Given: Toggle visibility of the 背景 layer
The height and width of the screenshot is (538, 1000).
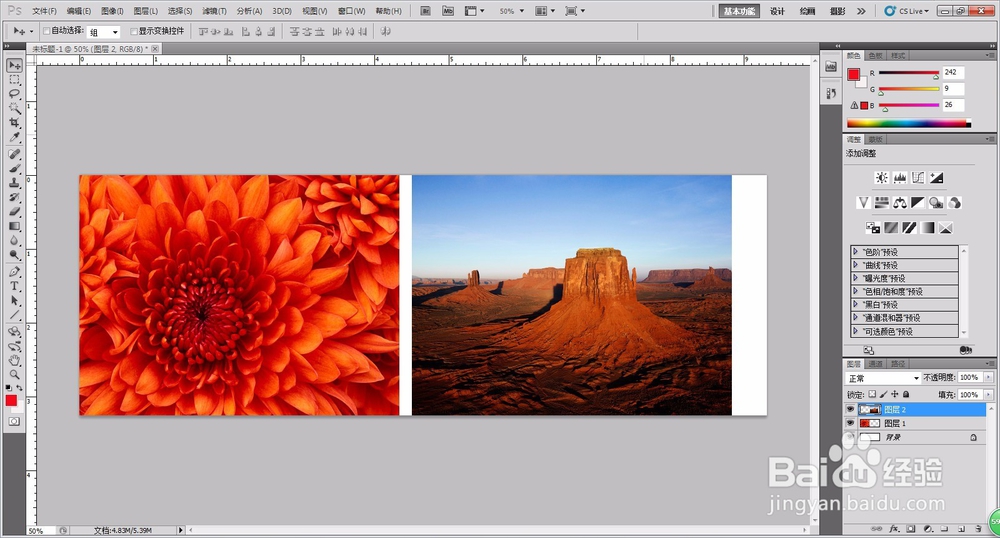Looking at the screenshot, I should [850, 437].
